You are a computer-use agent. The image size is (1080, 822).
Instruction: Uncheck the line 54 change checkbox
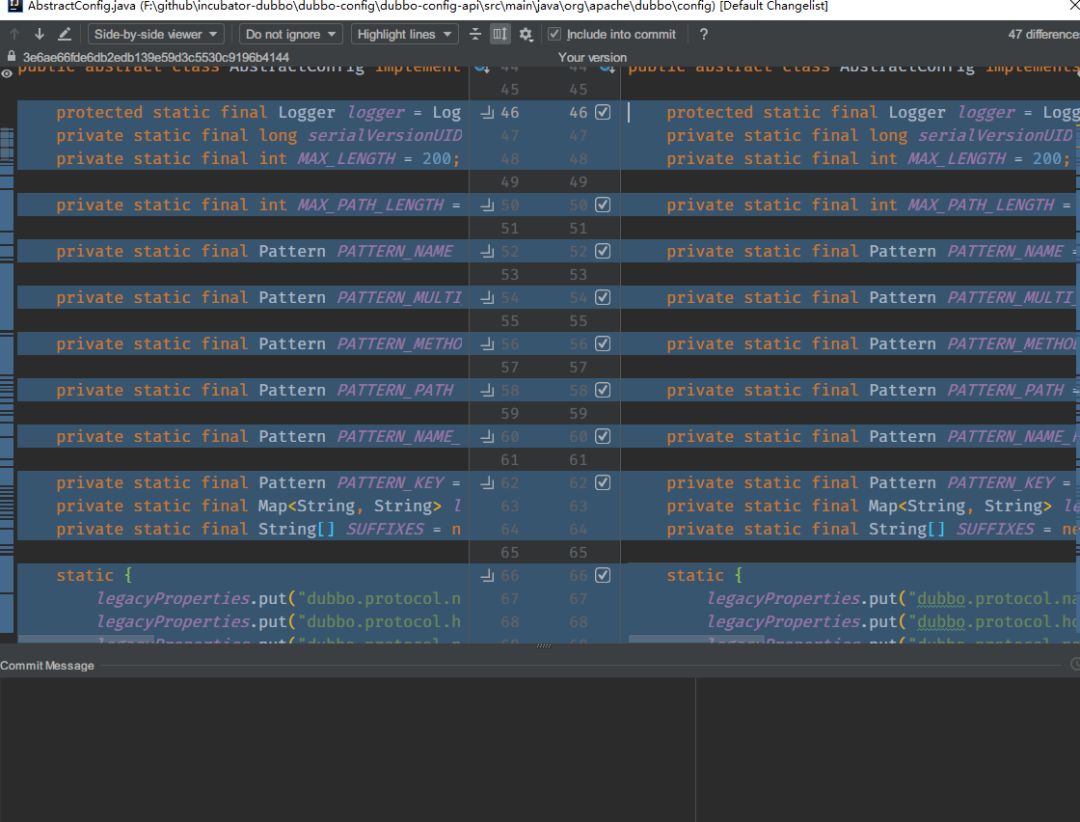coord(603,298)
